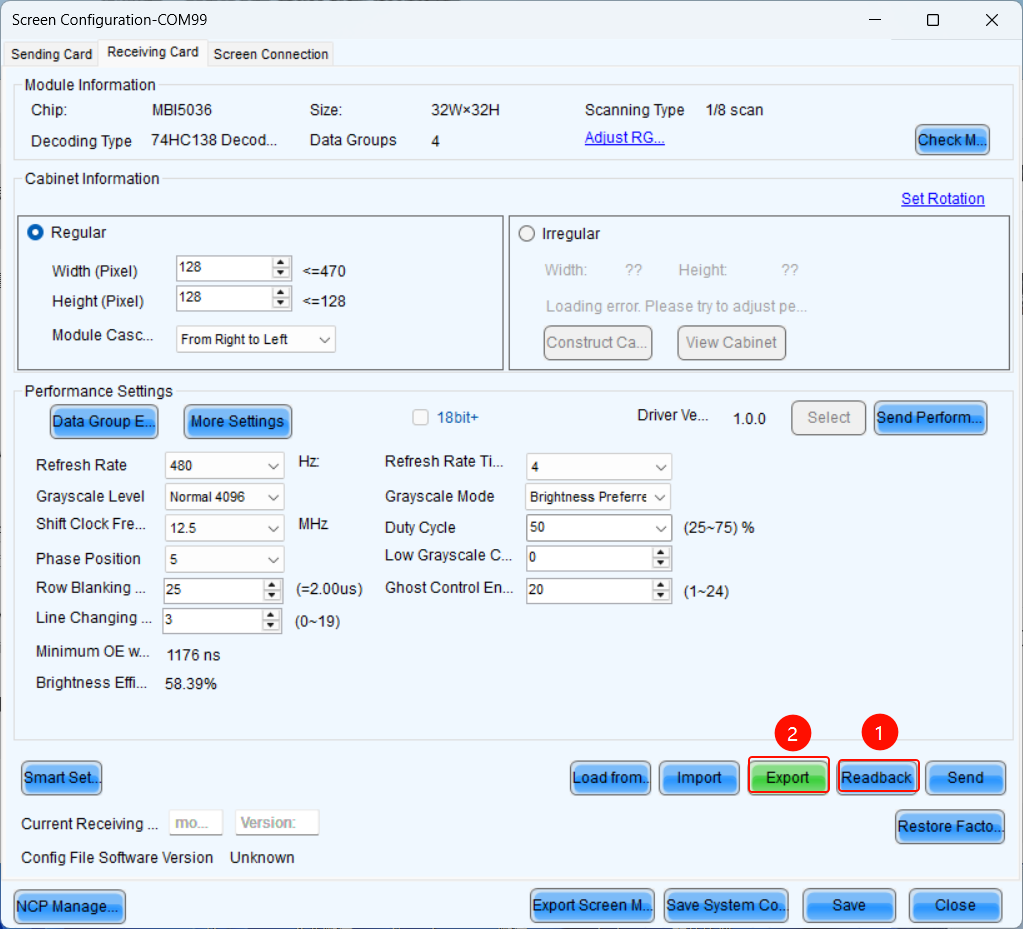Click the Row Blanking input field
The height and width of the screenshot is (929, 1023).
tap(210, 590)
